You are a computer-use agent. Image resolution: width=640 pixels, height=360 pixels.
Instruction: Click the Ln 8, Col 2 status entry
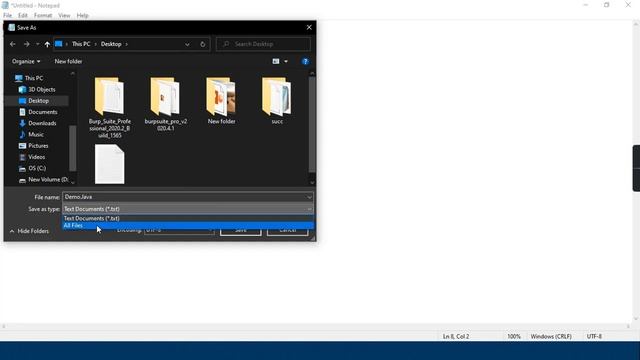pos(456,336)
